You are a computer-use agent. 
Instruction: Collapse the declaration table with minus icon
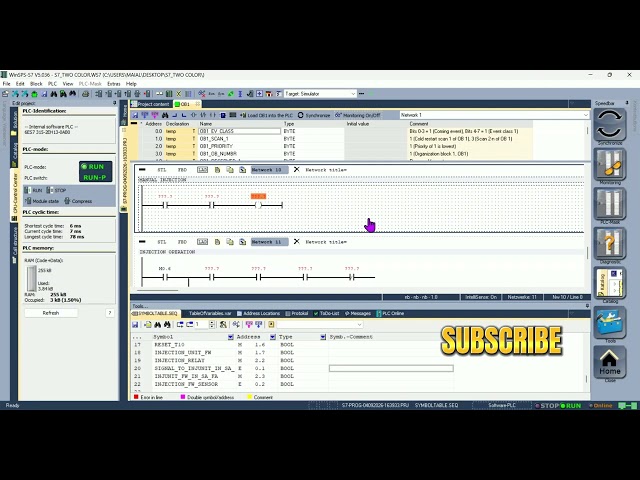tap(134, 123)
